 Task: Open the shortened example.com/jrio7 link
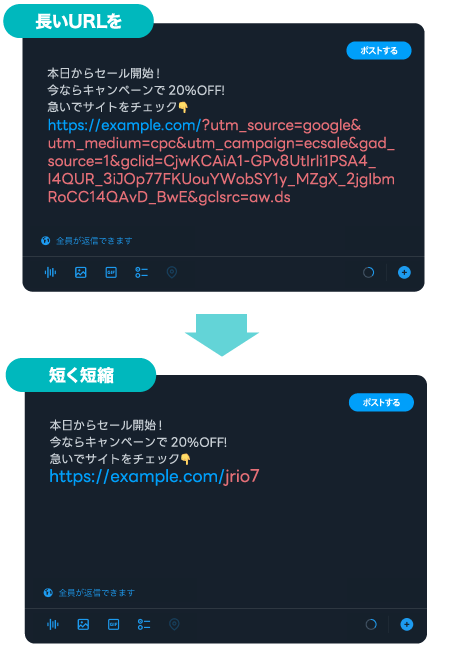(154, 476)
